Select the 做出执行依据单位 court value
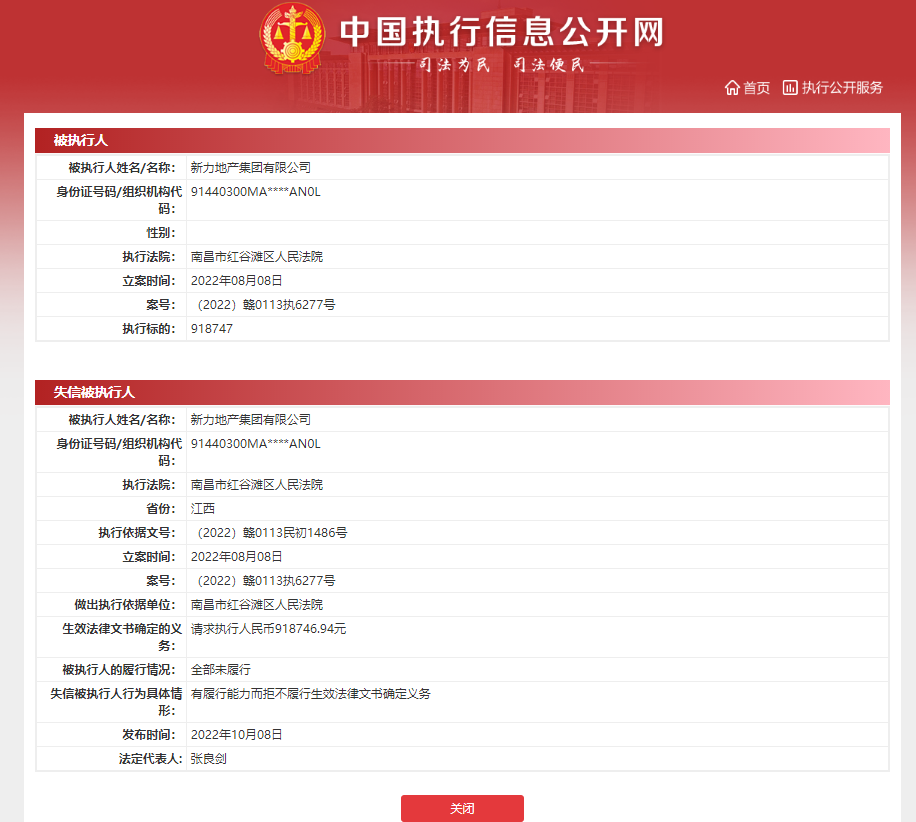 pyautogui.click(x=256, y=605)
